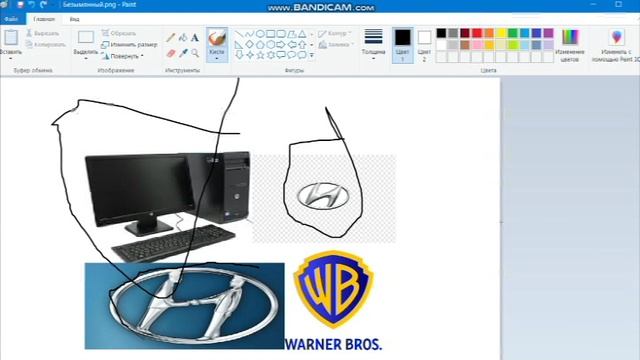Select the Eraser tool
640x360 pixels.
pos(171,53)
